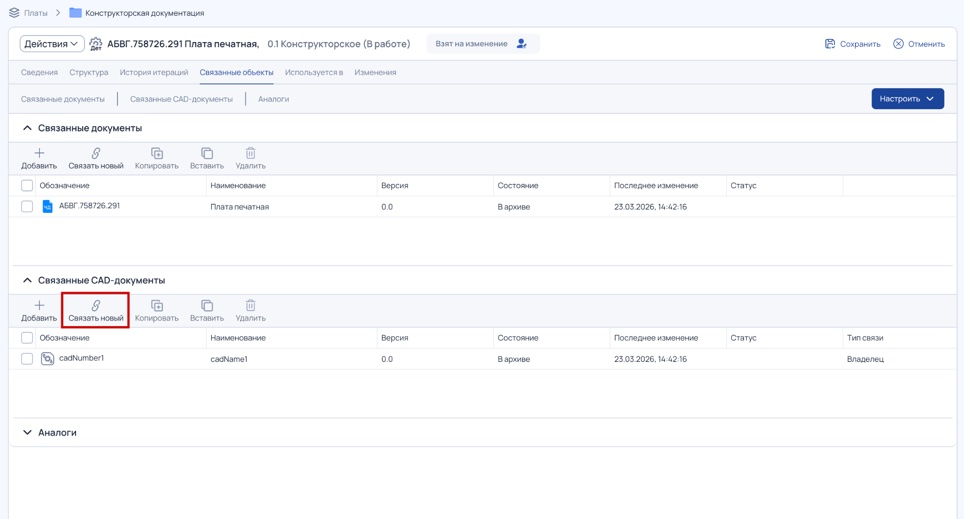The image size is (964, 519).
Task: Click the Сохранить disk icon
Action: (x=830, y=44)
